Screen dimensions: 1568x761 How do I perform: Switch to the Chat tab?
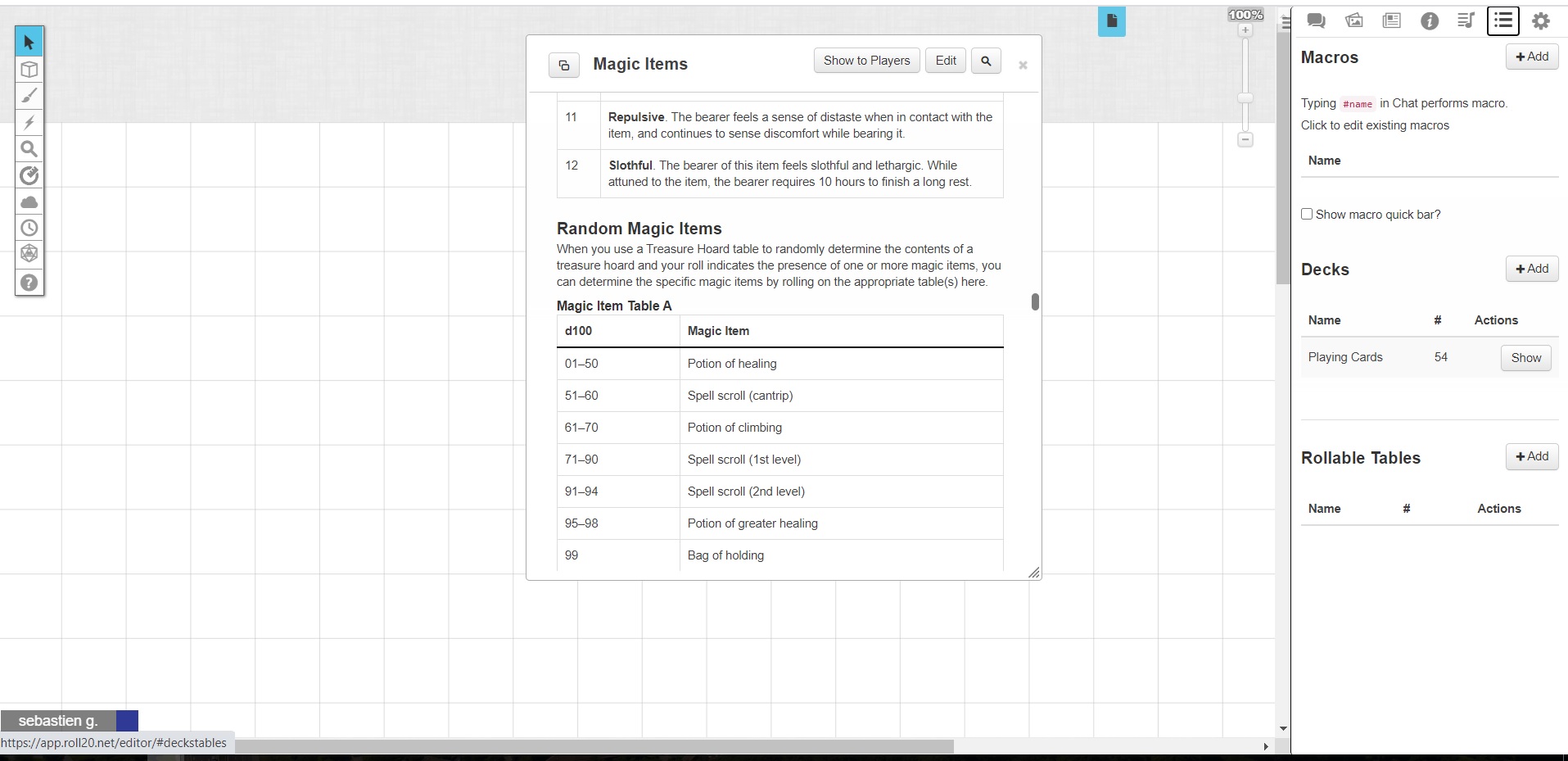click(x=1317, y=20)
